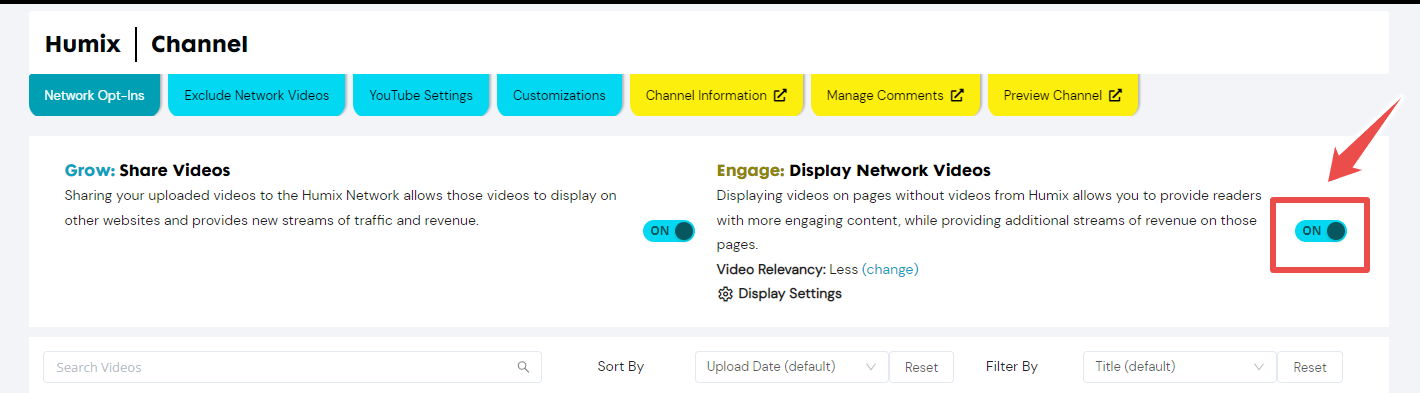Select the Customizations tab
1420x393 pixels.
click(559, 95)
